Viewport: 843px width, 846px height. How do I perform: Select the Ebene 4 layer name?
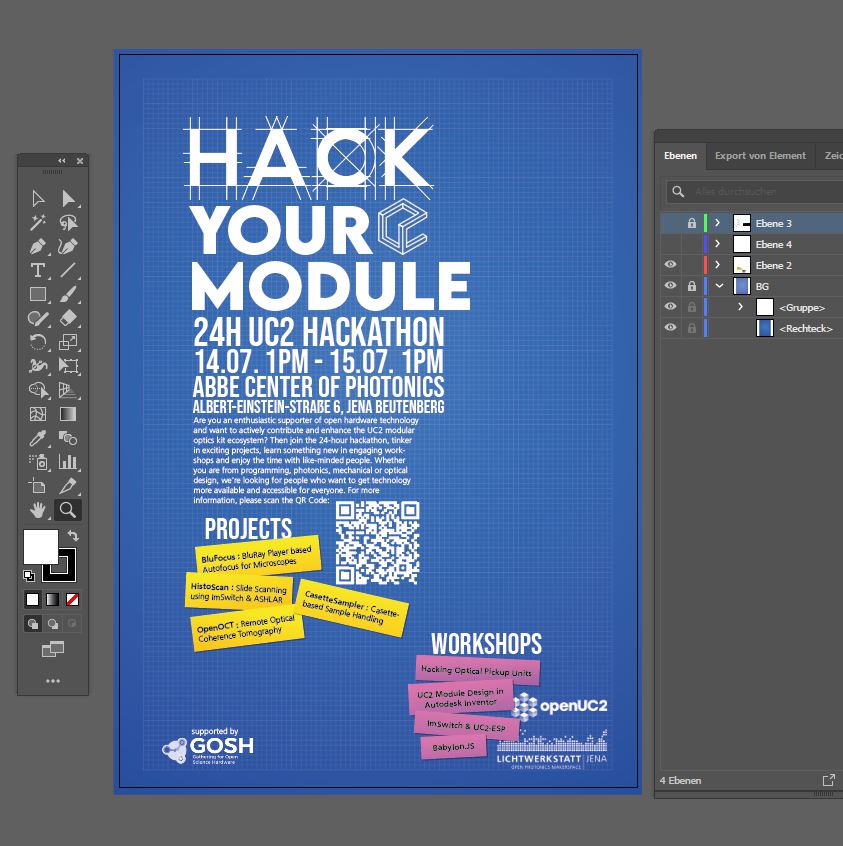click(773, 244)
